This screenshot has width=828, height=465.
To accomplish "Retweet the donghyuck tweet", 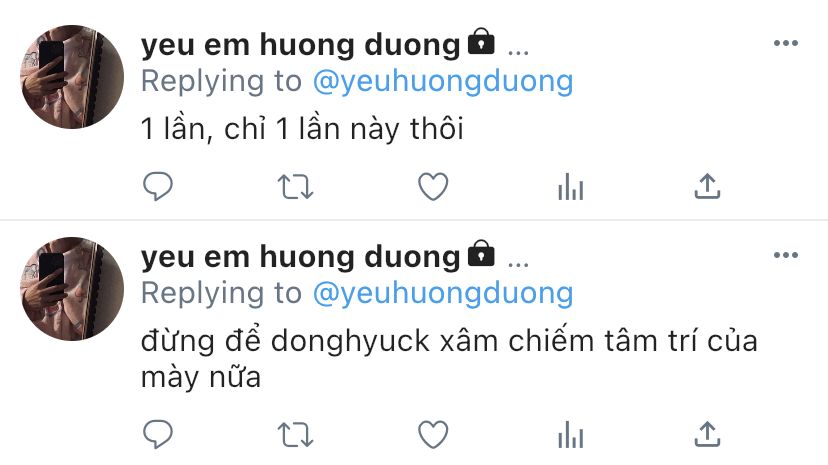I will click(296, 435).
